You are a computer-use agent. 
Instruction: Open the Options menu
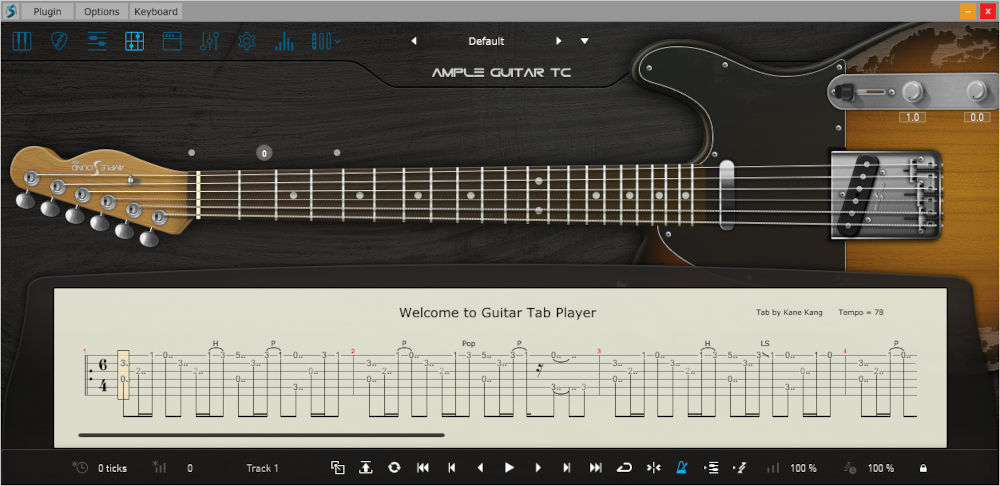101,11
